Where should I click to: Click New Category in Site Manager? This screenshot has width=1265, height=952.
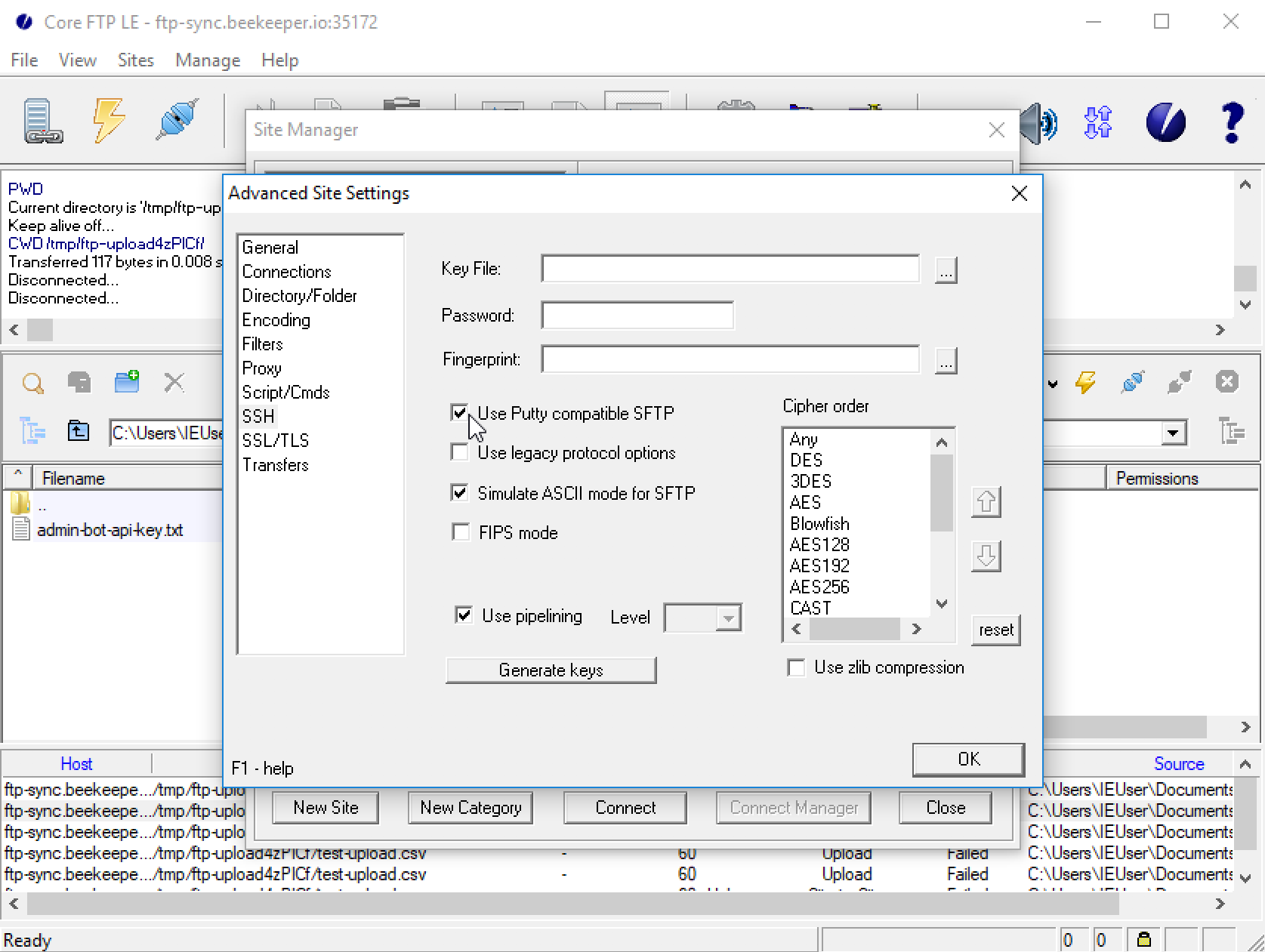(471, 808)
